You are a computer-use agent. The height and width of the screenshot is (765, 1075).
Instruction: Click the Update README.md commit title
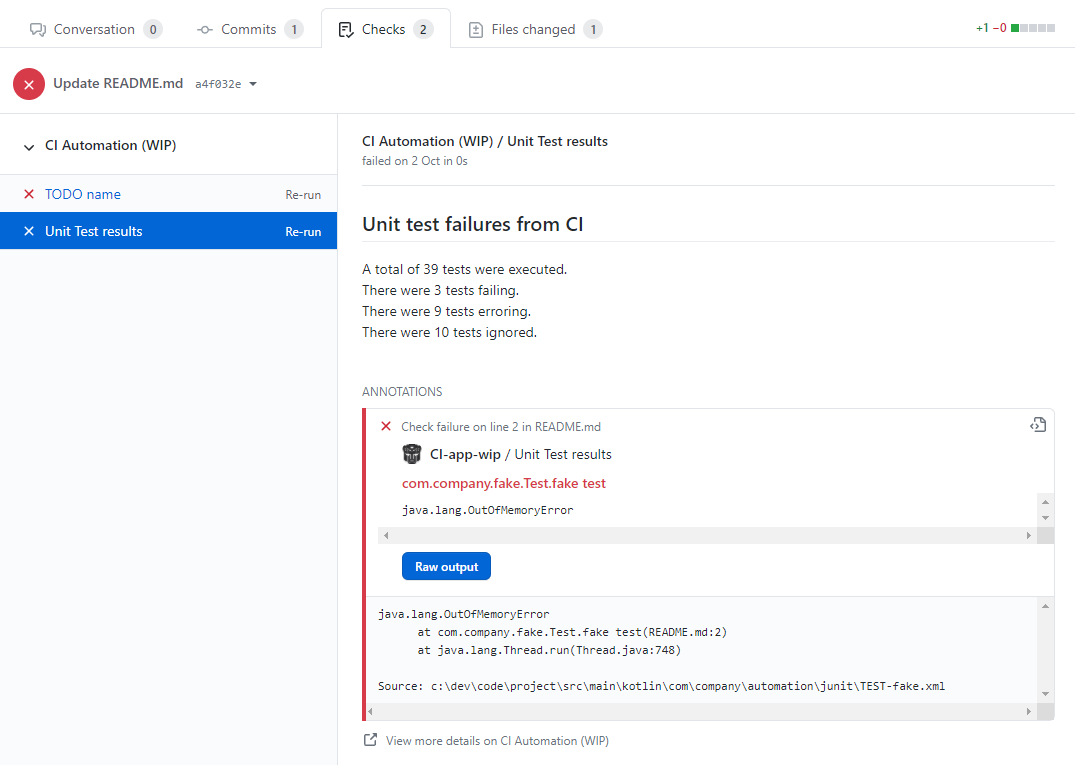coord(118,84)
